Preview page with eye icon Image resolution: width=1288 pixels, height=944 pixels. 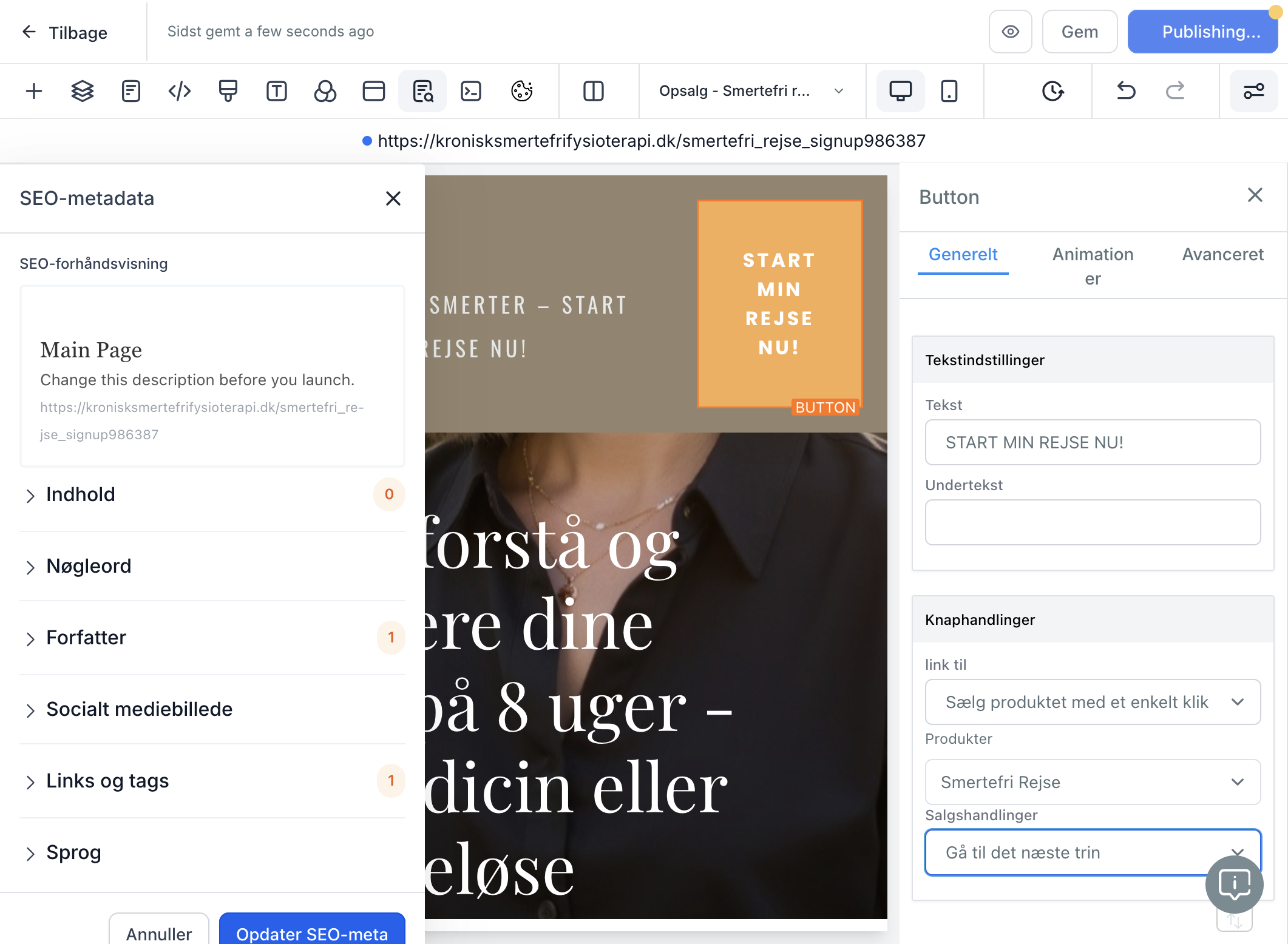tap(1011, 32)
